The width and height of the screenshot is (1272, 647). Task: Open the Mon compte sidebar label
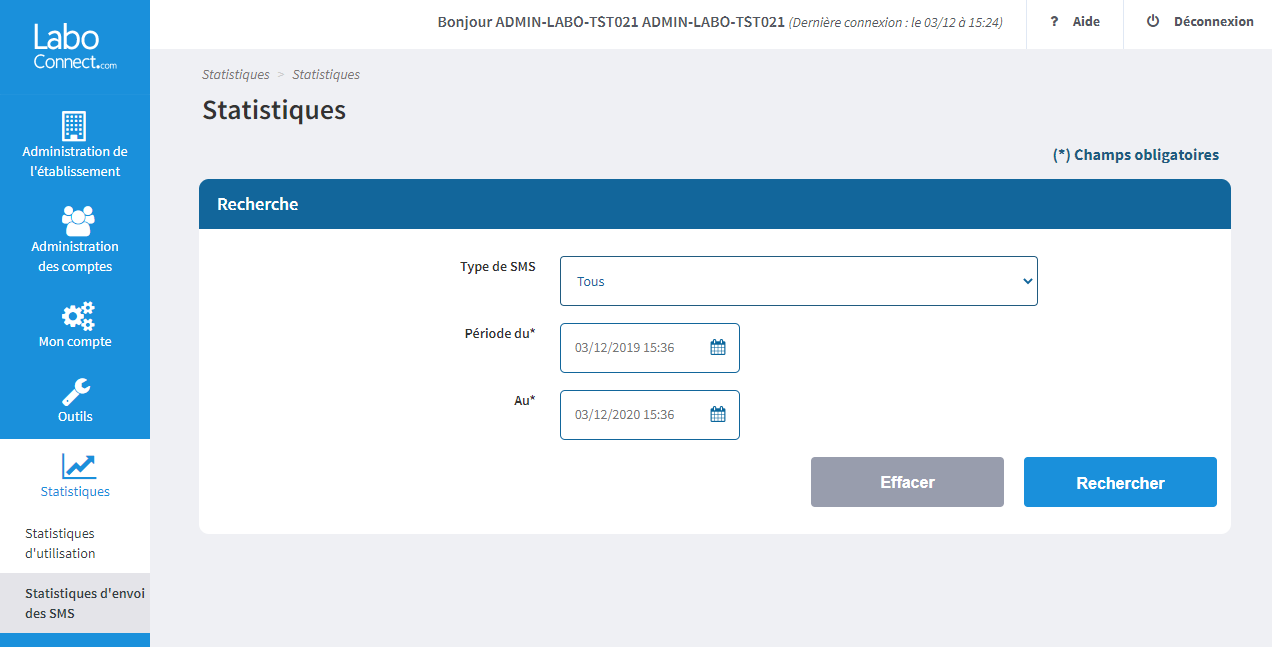[x=75, y=342]
